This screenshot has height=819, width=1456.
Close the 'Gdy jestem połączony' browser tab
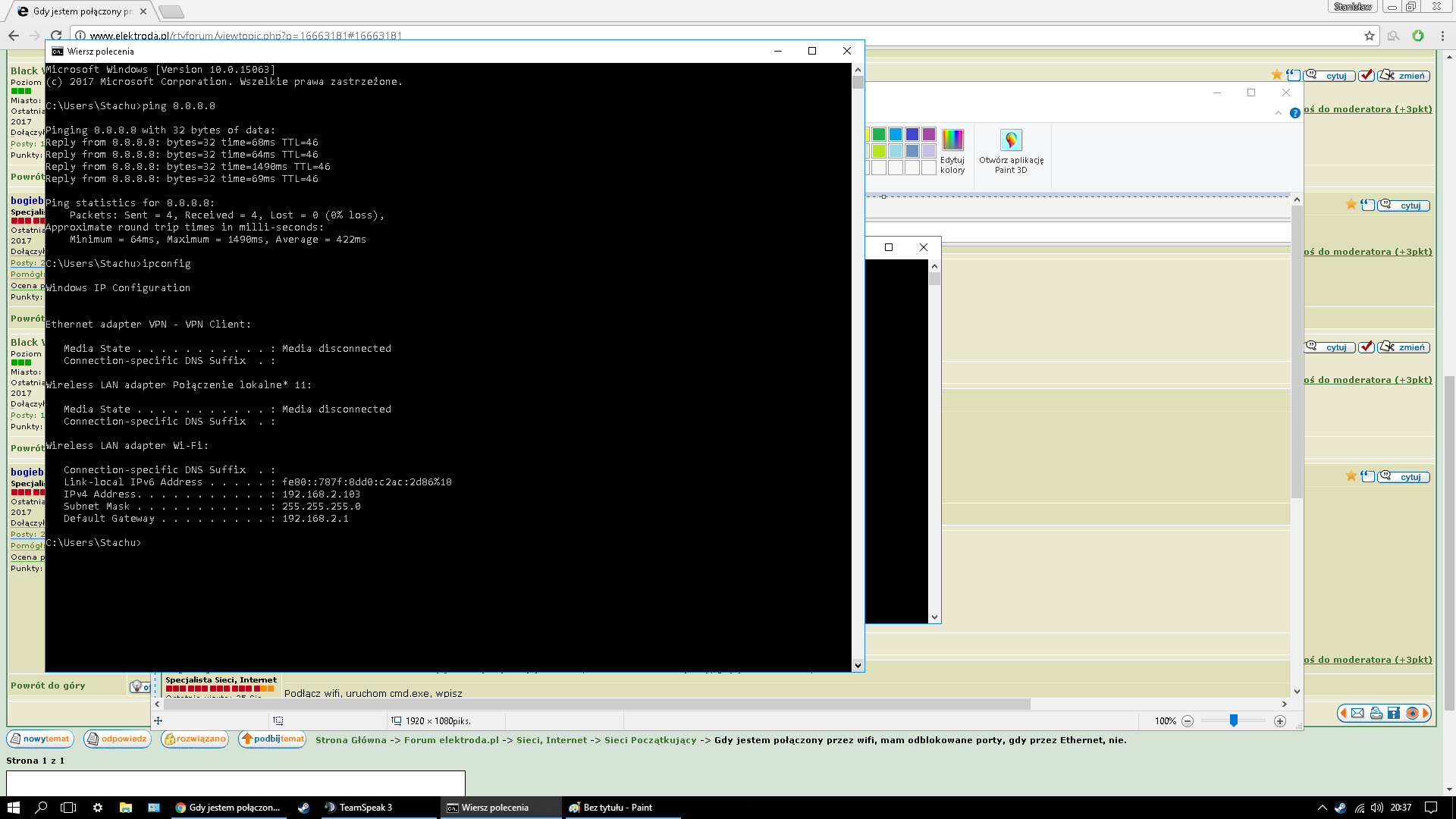[x=143, y=11]
